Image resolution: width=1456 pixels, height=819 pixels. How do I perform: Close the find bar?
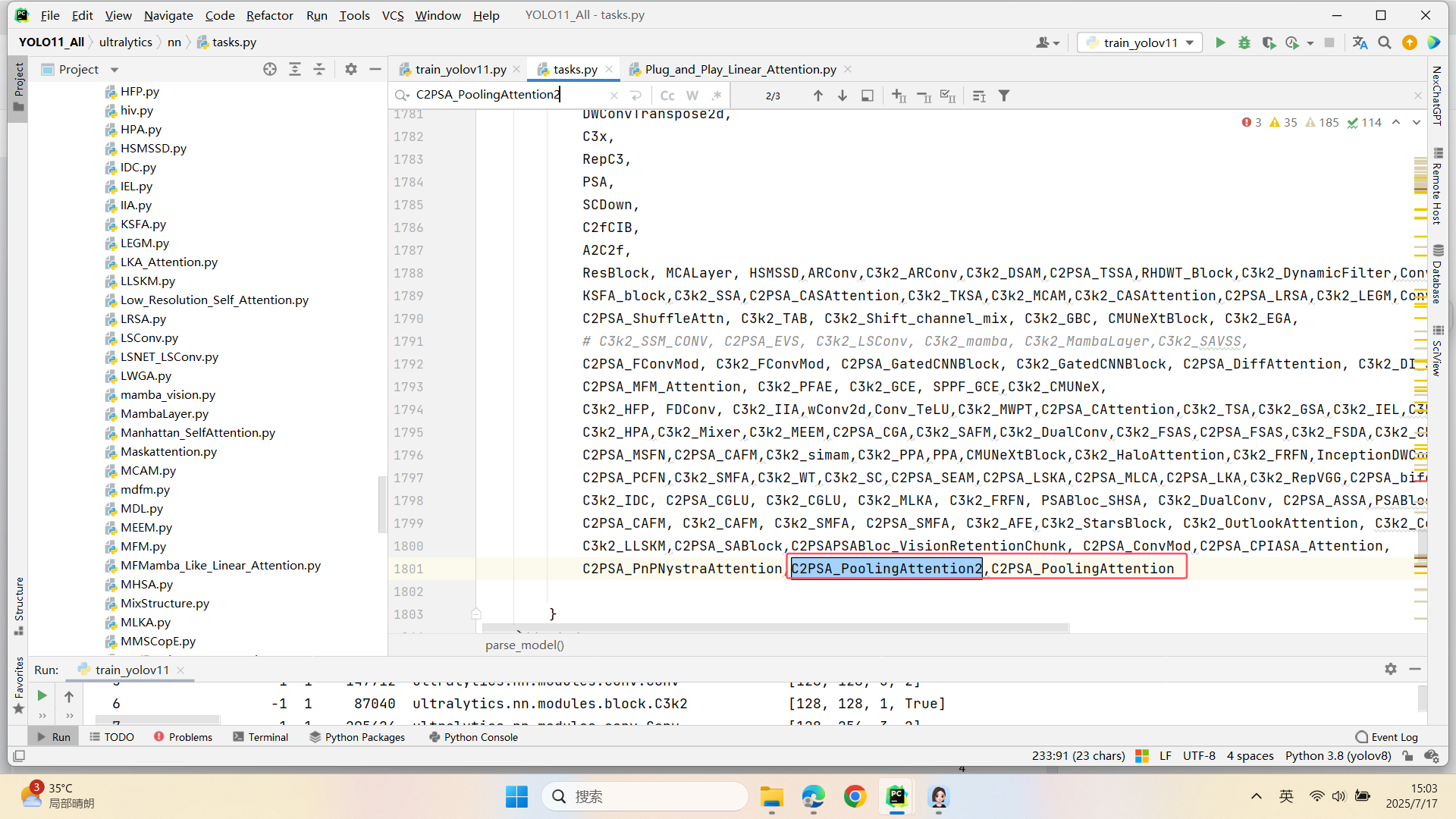1418,96
